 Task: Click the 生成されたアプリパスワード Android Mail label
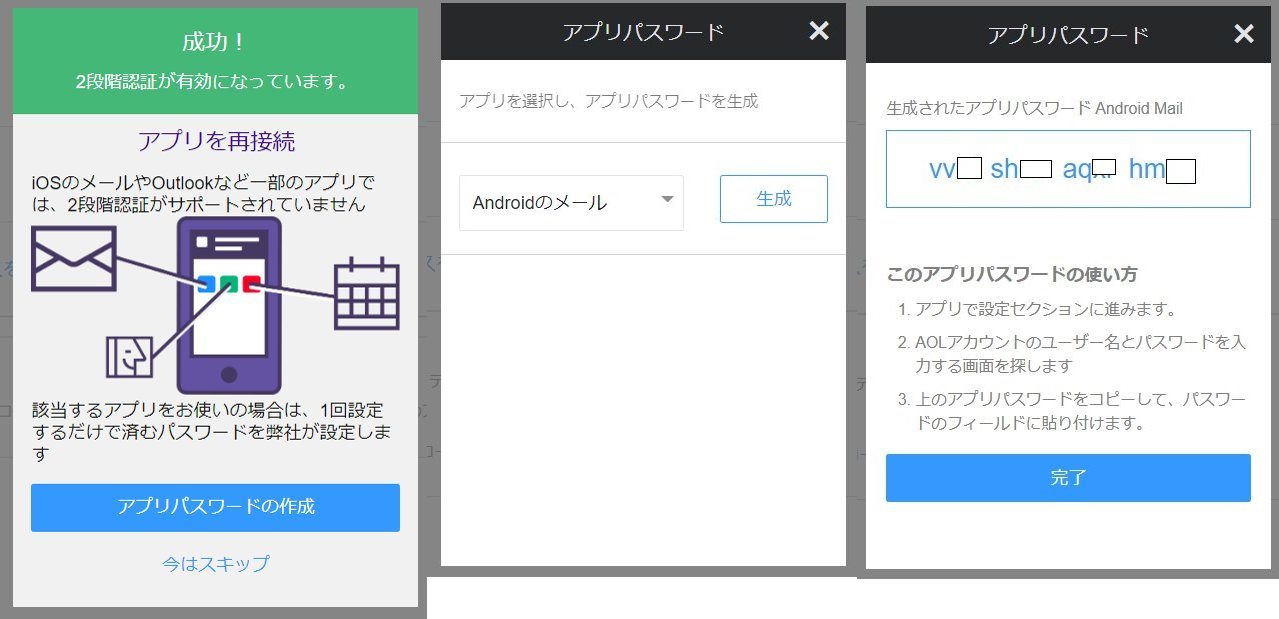click(x=1034, y=108)
